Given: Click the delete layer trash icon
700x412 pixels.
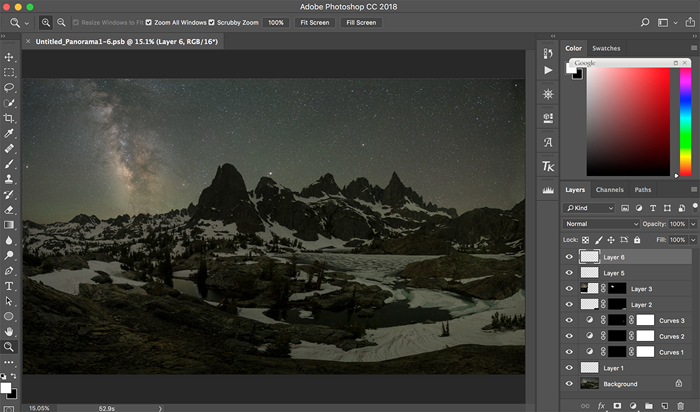Looking at the screenshot, I should (x=681, y=405).
